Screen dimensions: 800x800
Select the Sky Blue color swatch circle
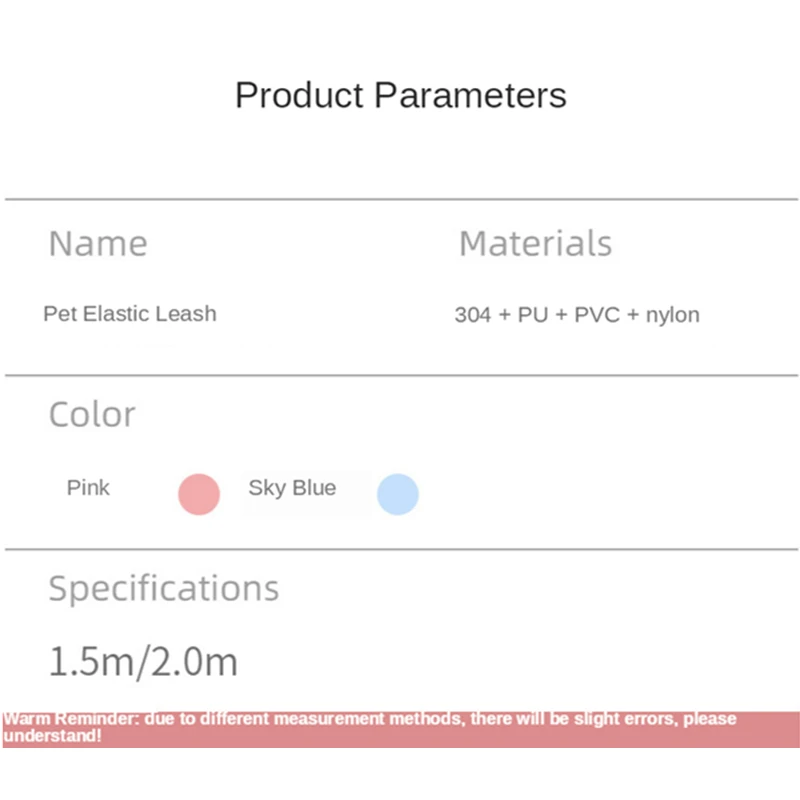398,494
